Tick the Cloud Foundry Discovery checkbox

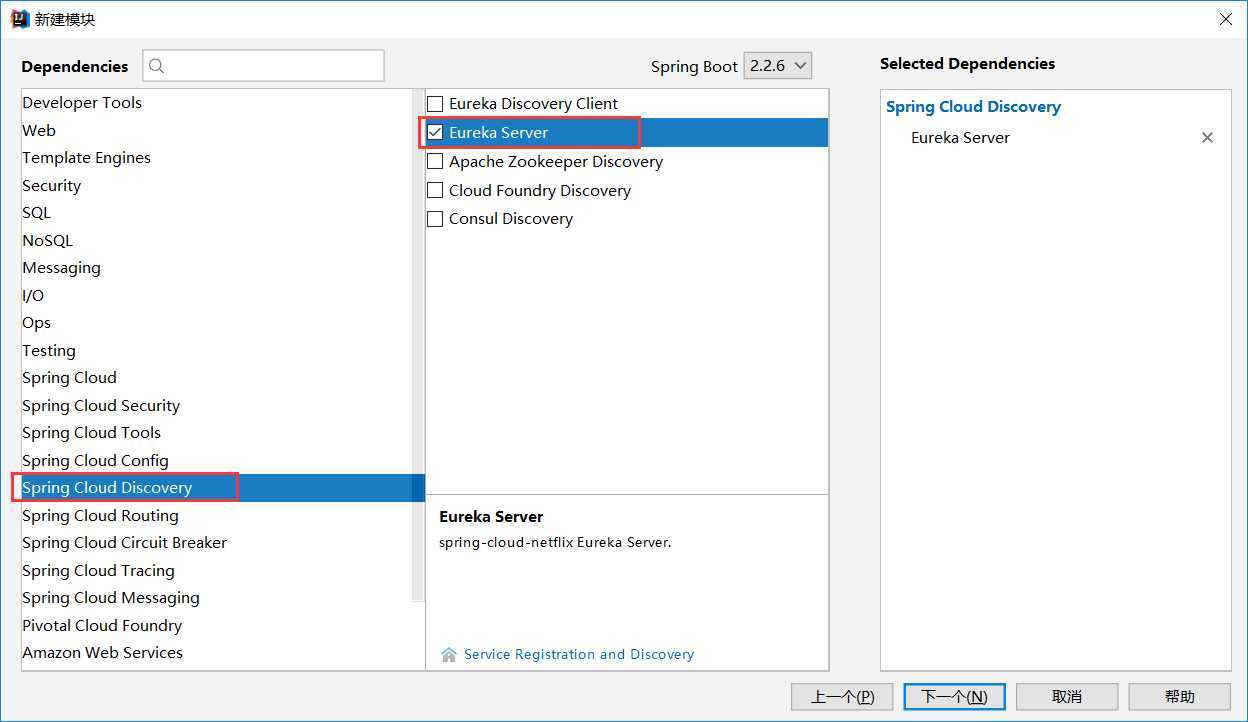(x=435, y=190)
